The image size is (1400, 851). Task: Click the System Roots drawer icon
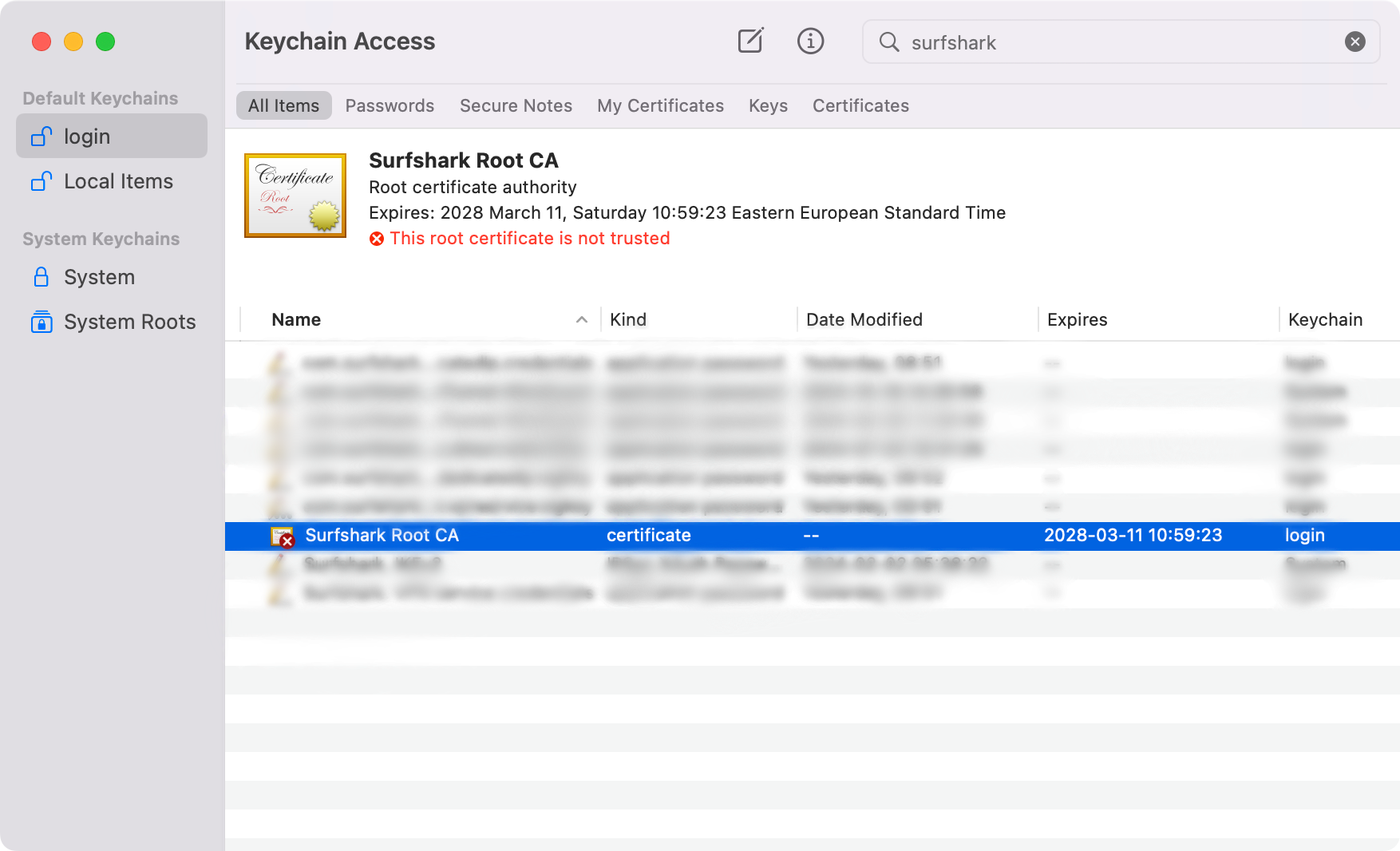42,322
